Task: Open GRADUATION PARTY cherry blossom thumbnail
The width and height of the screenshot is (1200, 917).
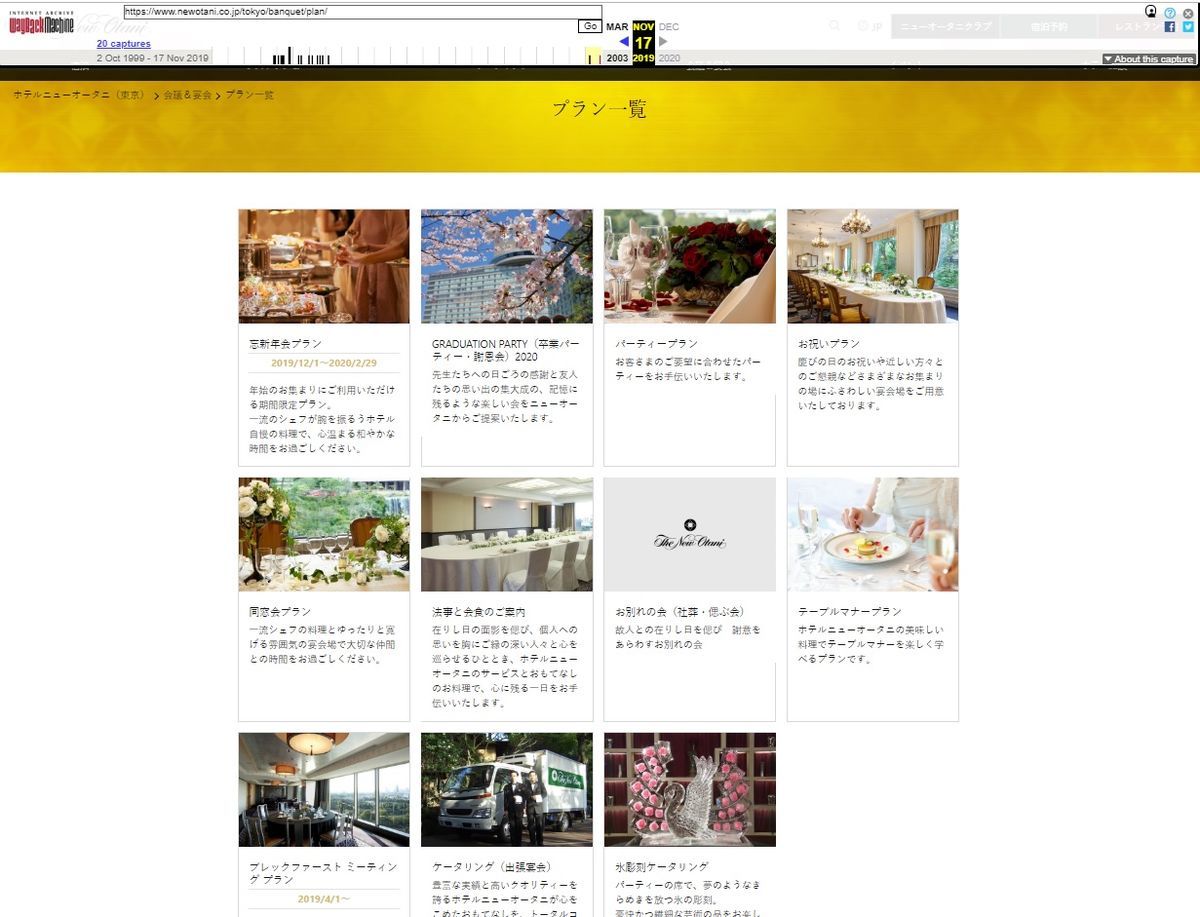Action: tap(507, 266)
